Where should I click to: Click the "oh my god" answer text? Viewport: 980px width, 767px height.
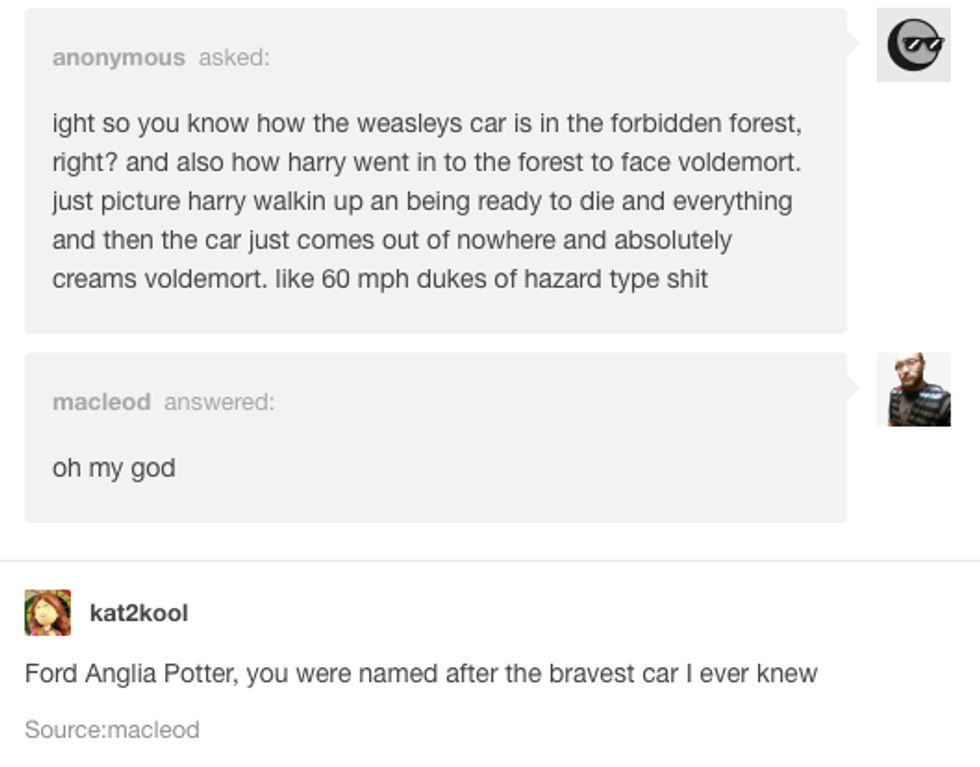[x=113, y=468]
